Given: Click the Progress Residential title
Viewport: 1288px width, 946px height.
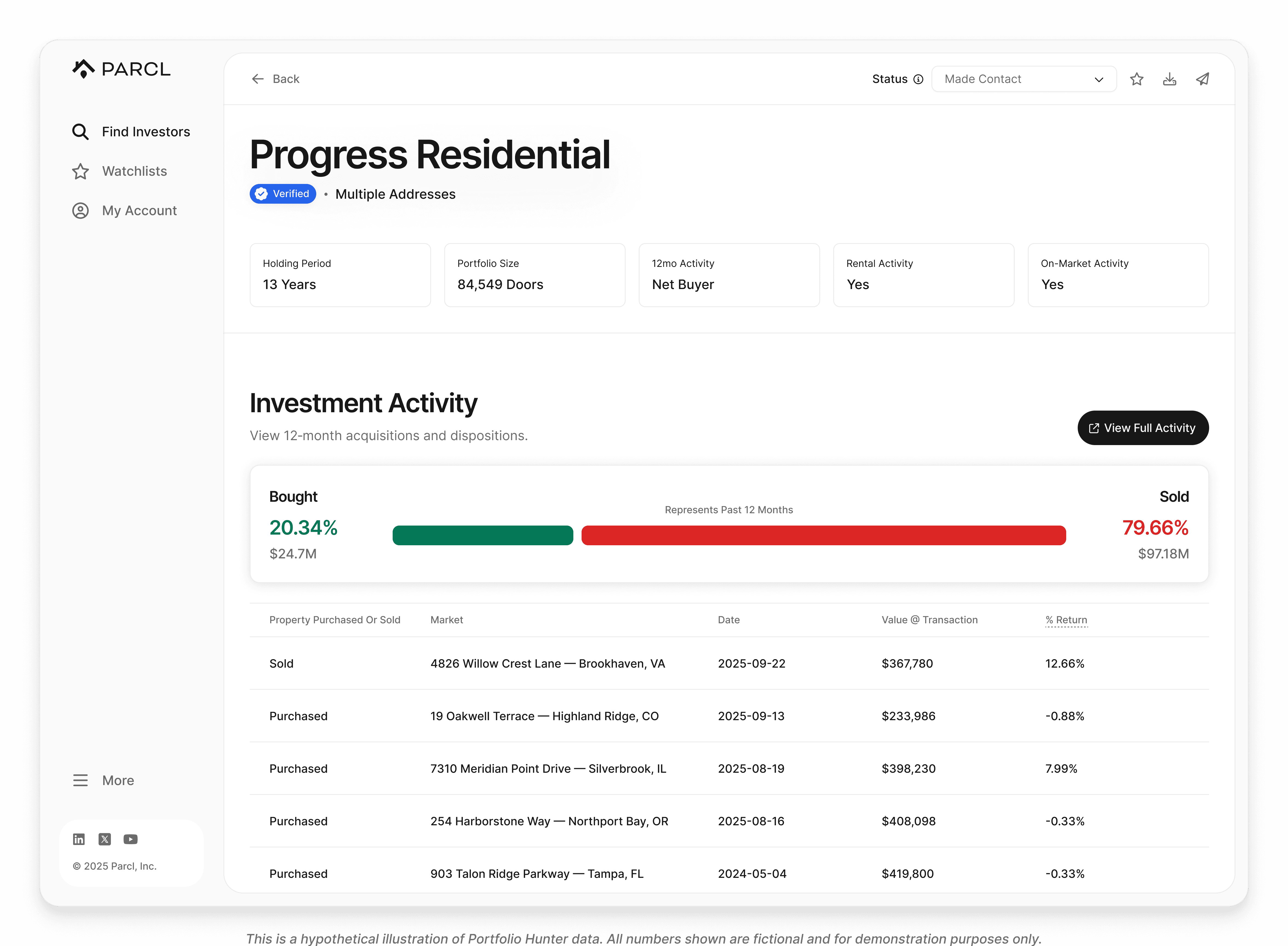Looking at the screenshot, I should 430,155.
